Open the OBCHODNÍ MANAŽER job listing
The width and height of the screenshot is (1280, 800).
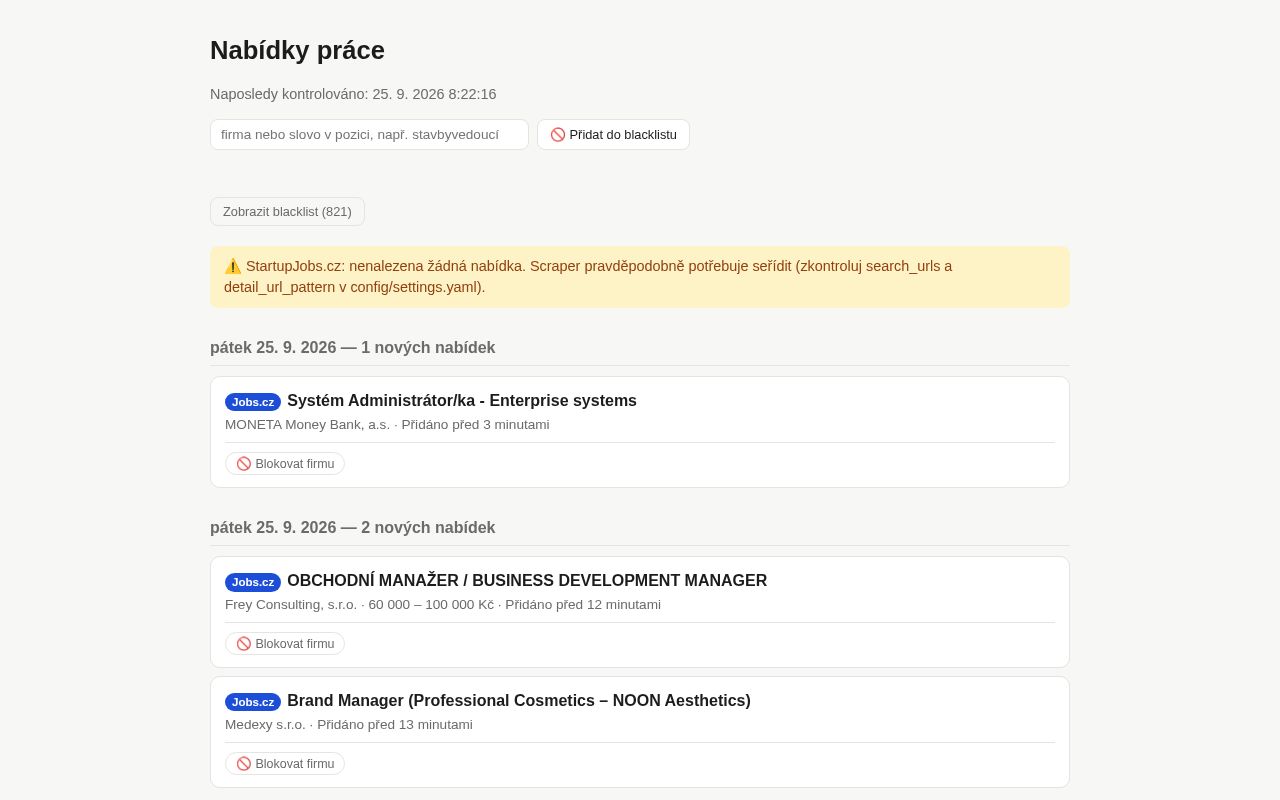pyautogui.click(x=527, y=581)
